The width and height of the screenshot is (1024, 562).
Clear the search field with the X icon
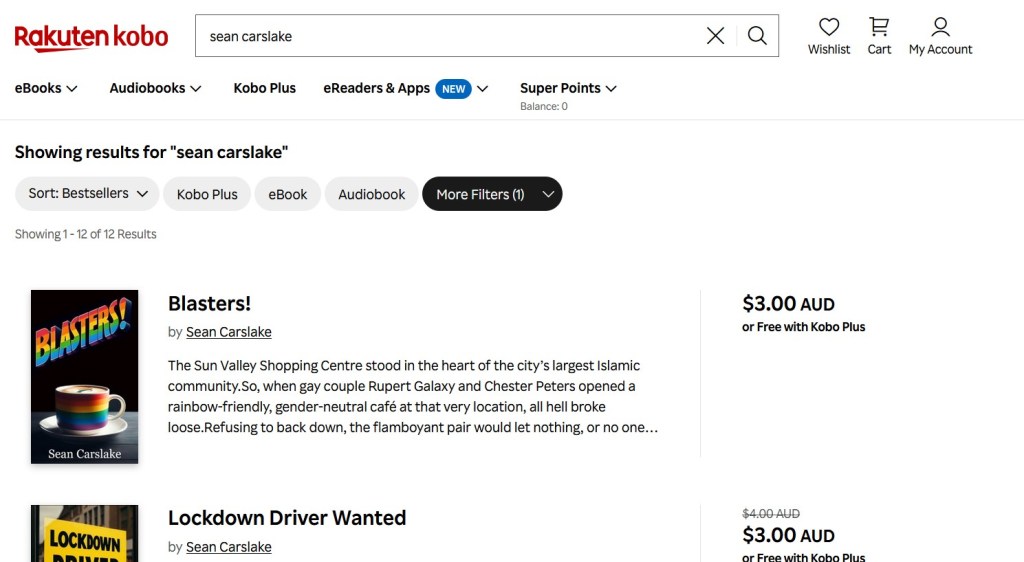point(715,36)
